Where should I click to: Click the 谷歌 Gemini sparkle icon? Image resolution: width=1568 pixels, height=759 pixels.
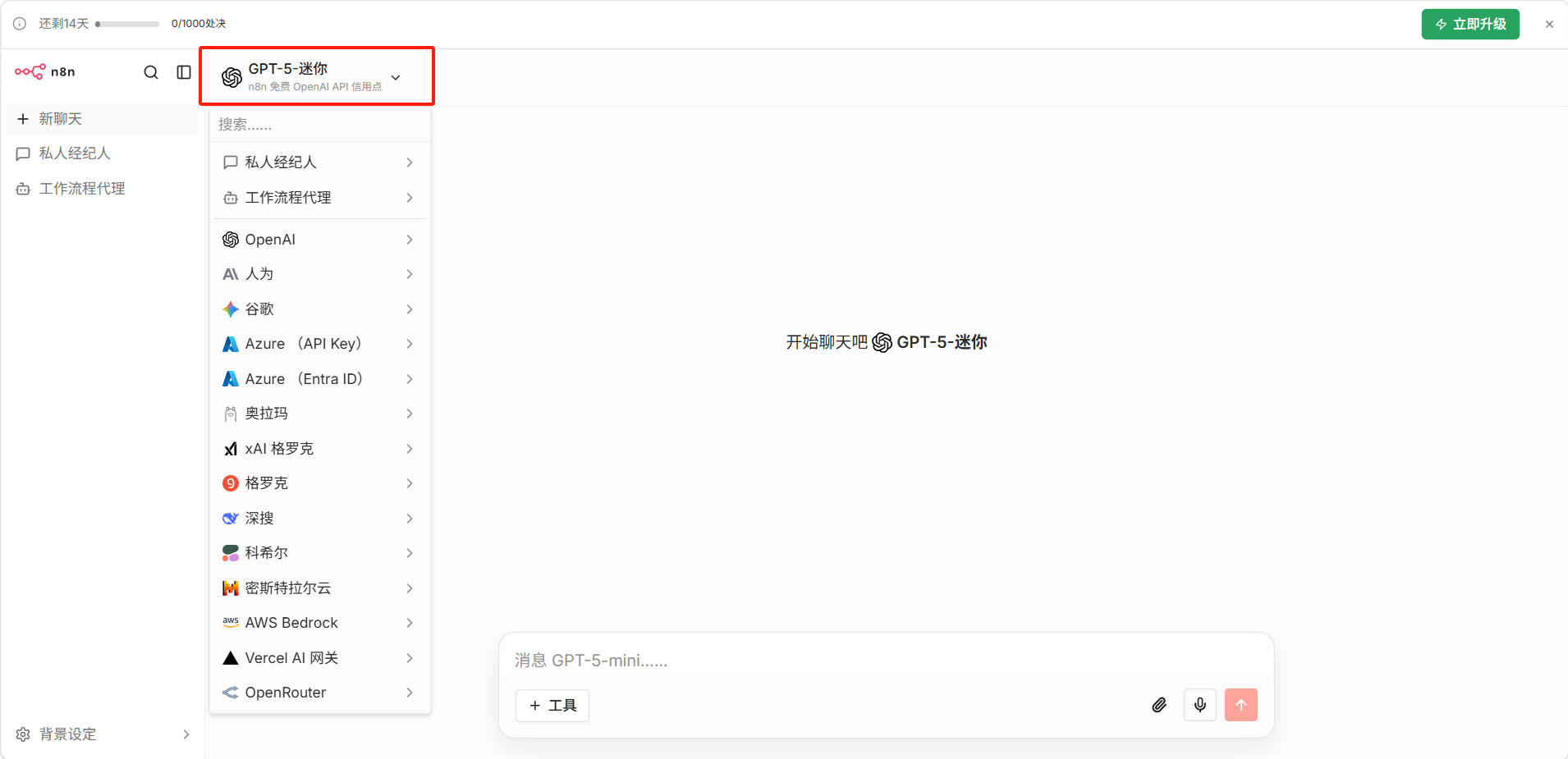coord(231,309)
